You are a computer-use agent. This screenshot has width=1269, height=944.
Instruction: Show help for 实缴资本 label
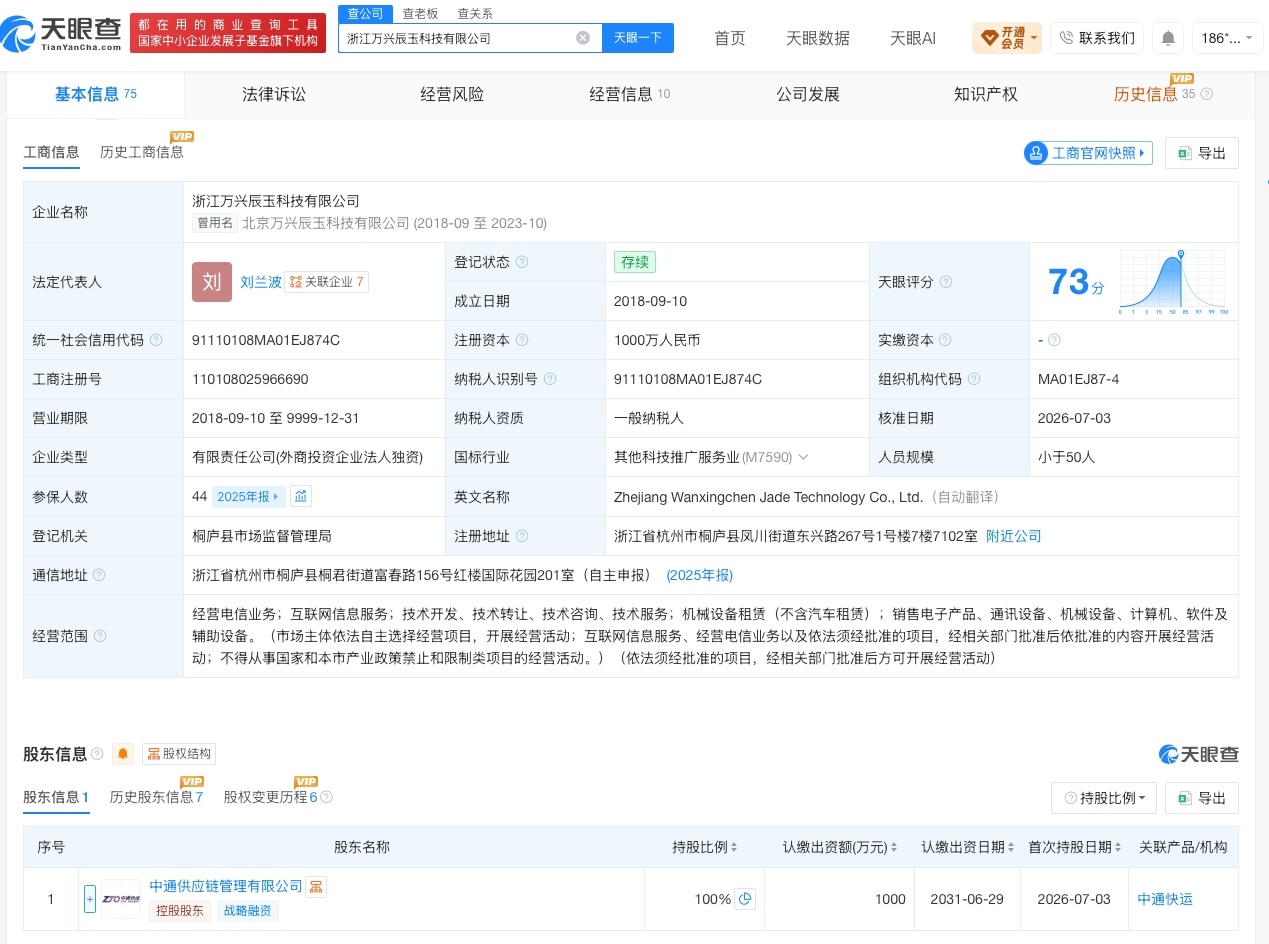click(946, 340)
